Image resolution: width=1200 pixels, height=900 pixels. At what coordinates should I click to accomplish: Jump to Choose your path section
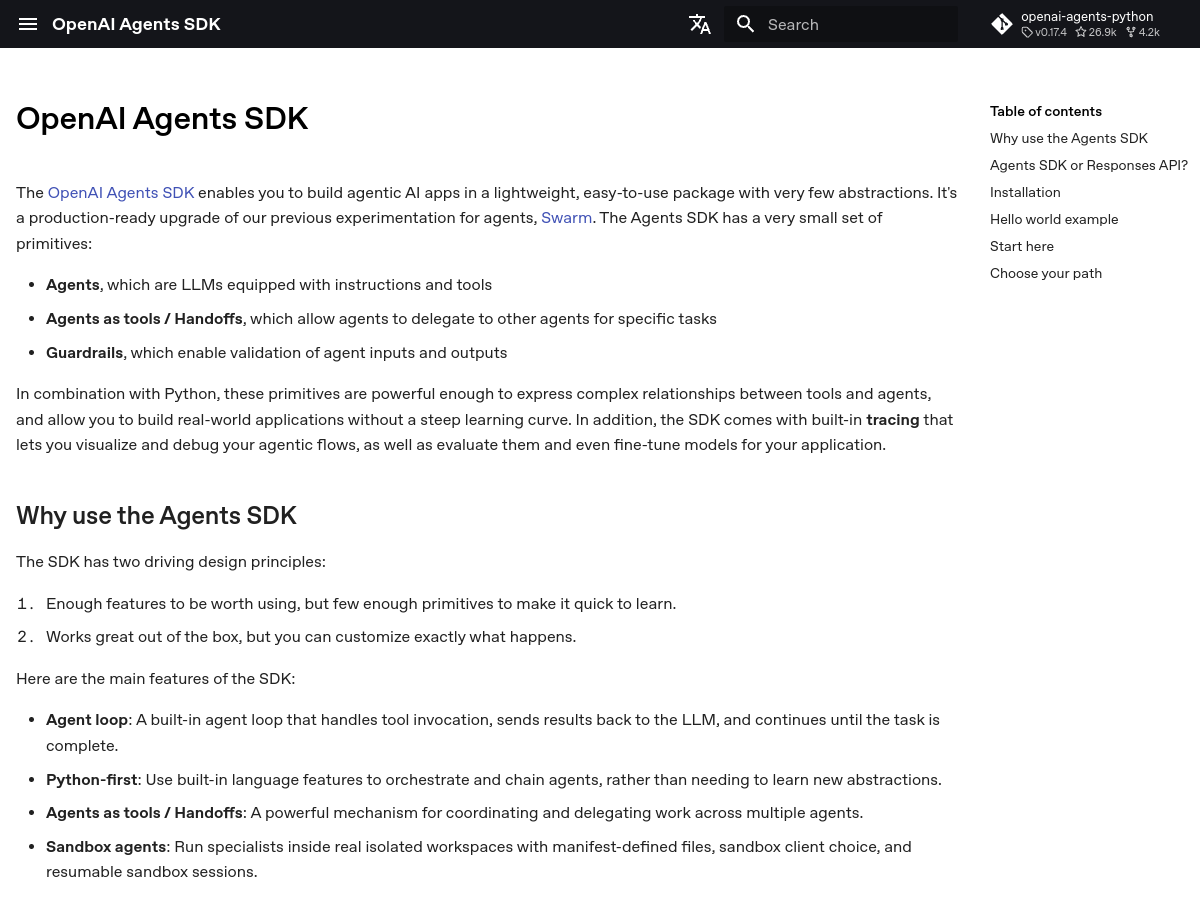[1046, 273]
